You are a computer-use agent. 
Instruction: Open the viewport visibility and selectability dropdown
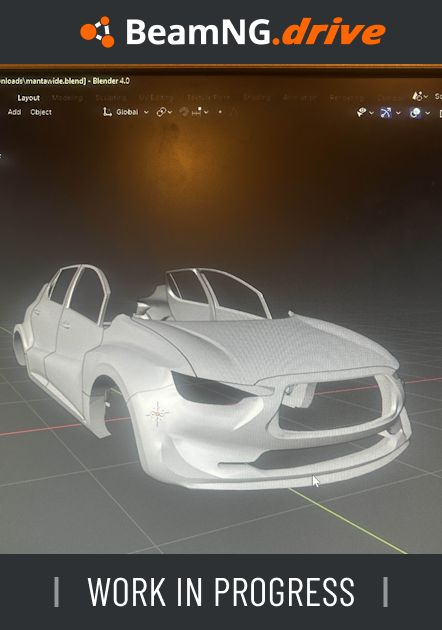click(x=365, y=112)
